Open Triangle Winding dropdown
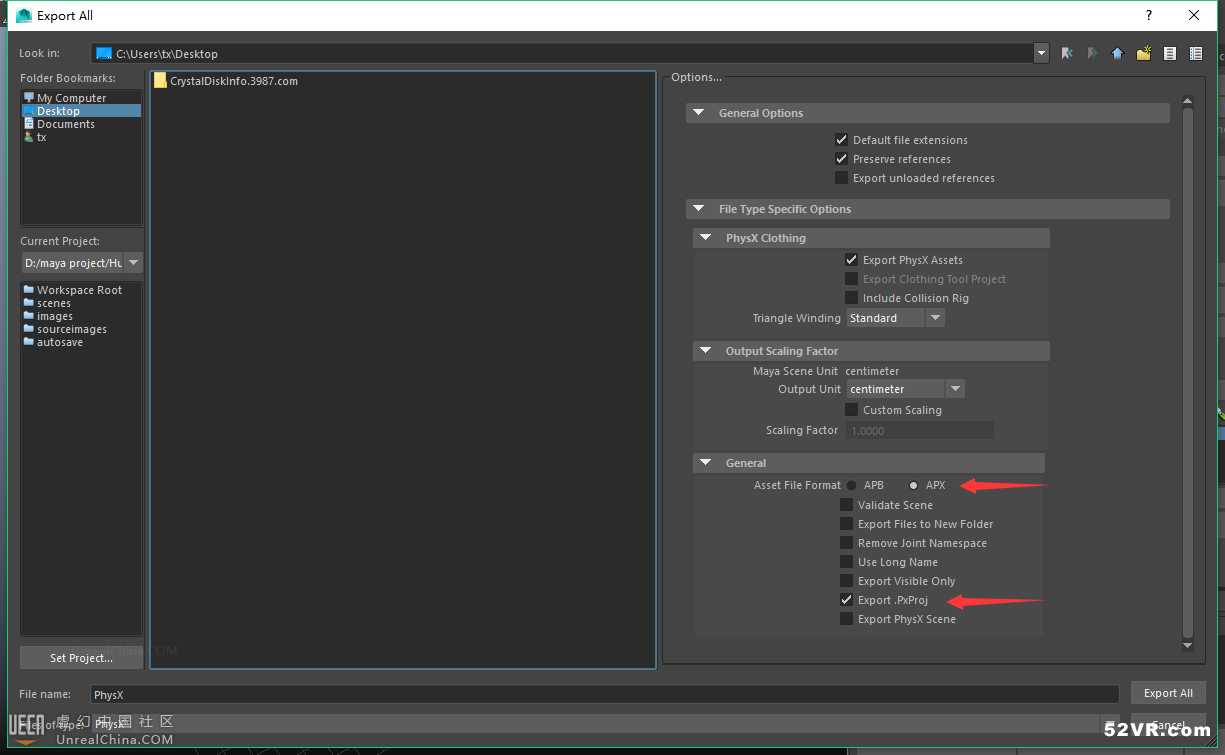Screen dimensions: 1225x755 pos(895,318)
